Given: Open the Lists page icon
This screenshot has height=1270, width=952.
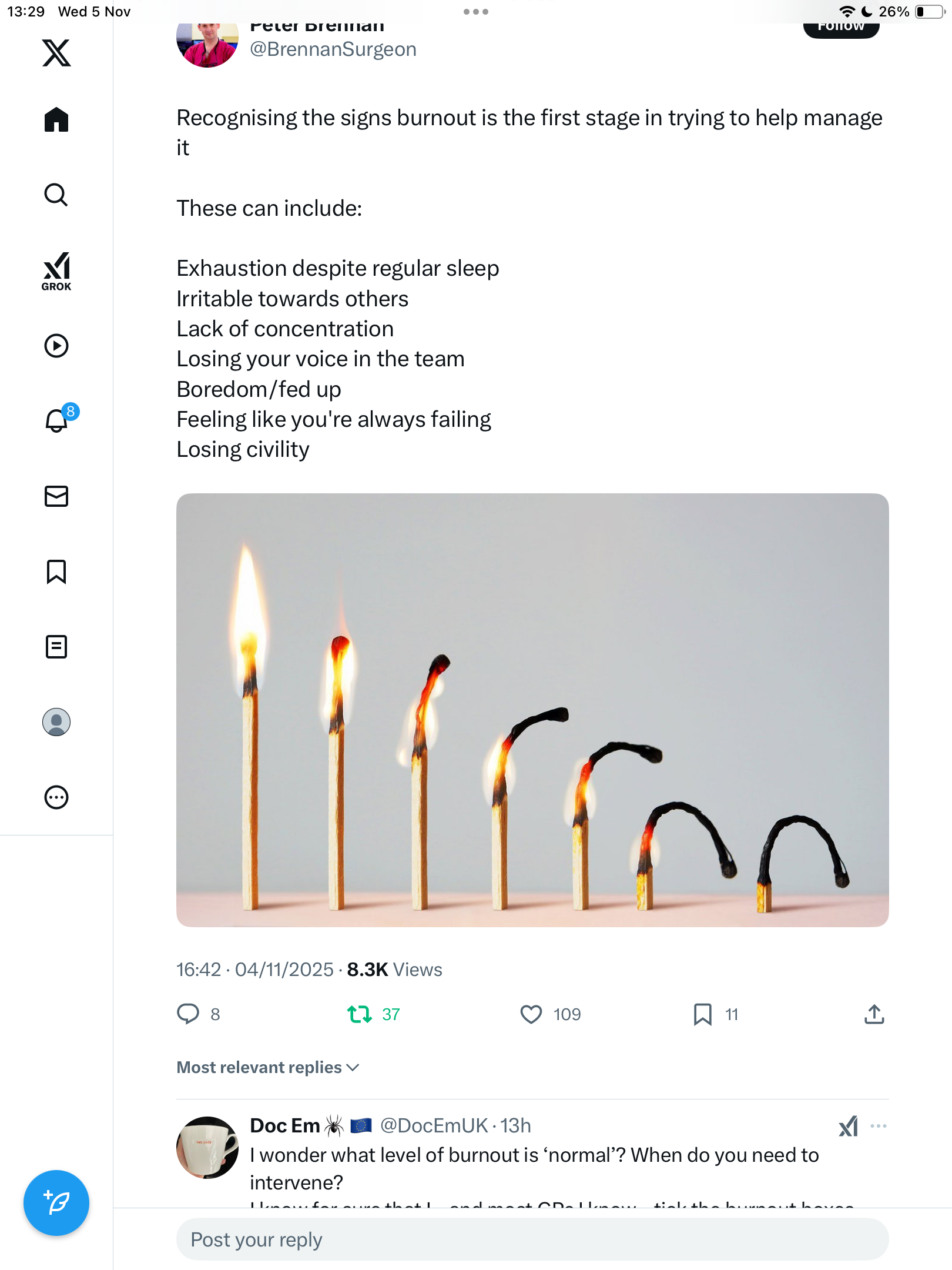Looking at the screenshot, I should tap(56, 647).
